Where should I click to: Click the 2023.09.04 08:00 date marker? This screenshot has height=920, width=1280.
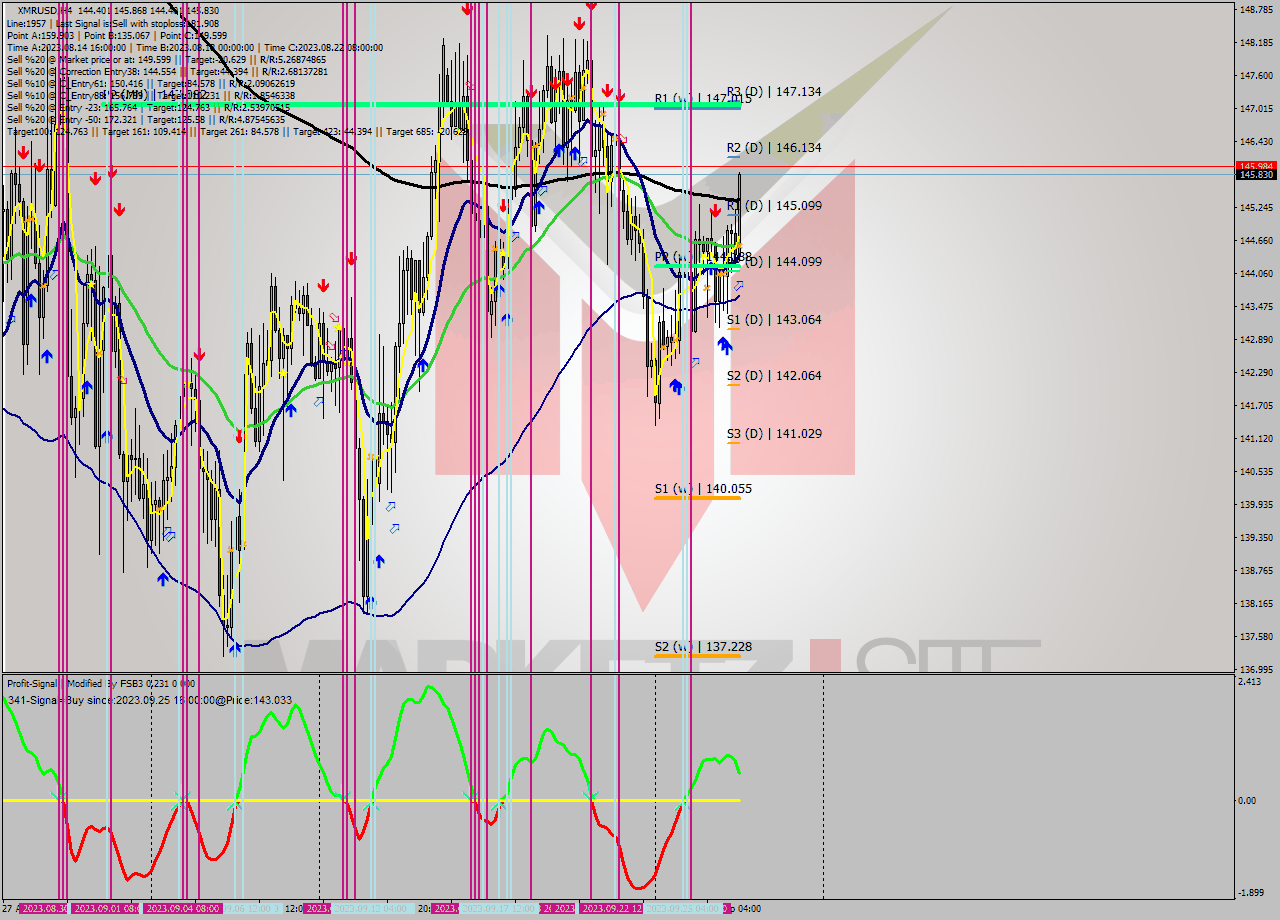pos(183,909)
